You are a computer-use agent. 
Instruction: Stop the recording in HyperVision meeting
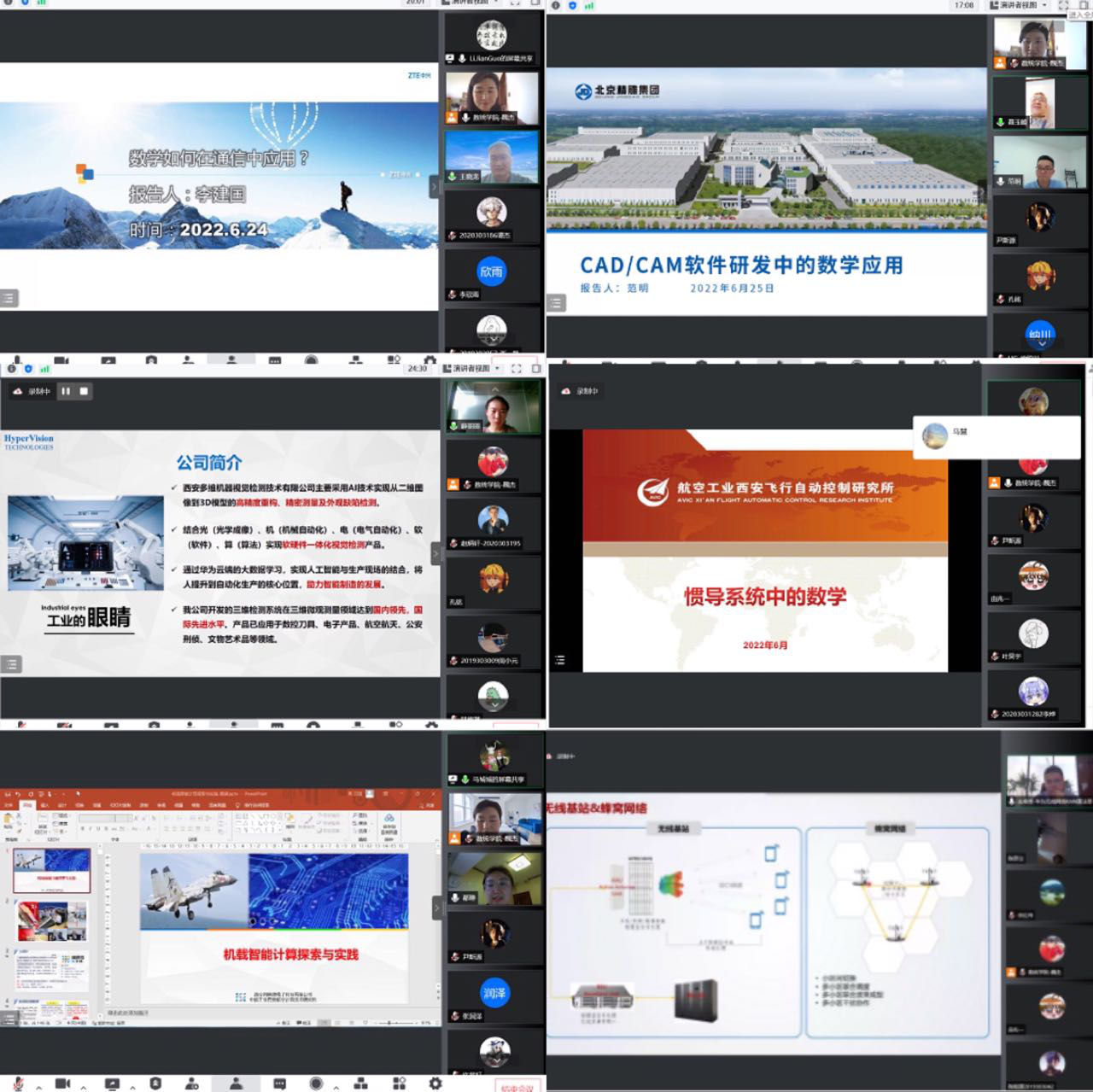click(84, 391)
